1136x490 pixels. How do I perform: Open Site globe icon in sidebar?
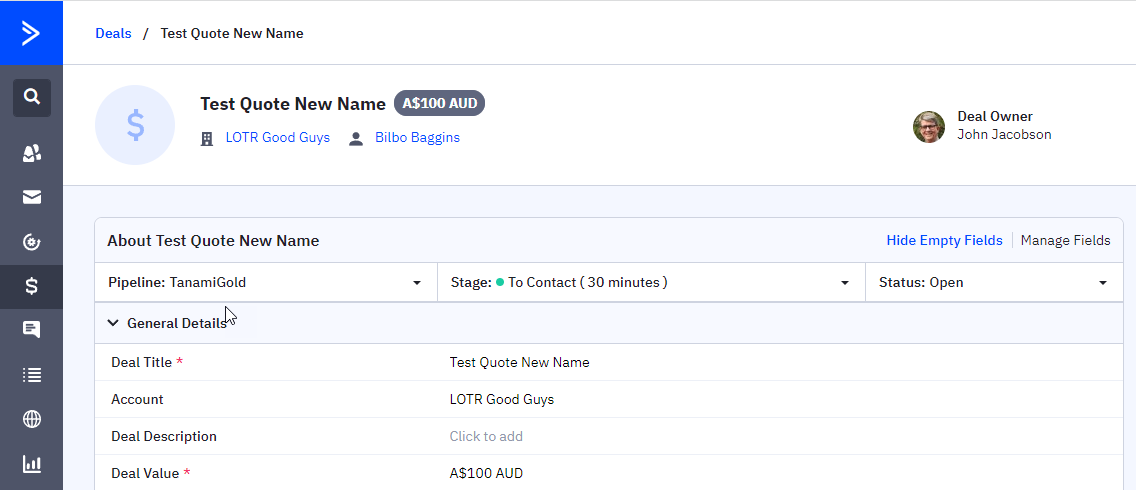coord(32,419)
